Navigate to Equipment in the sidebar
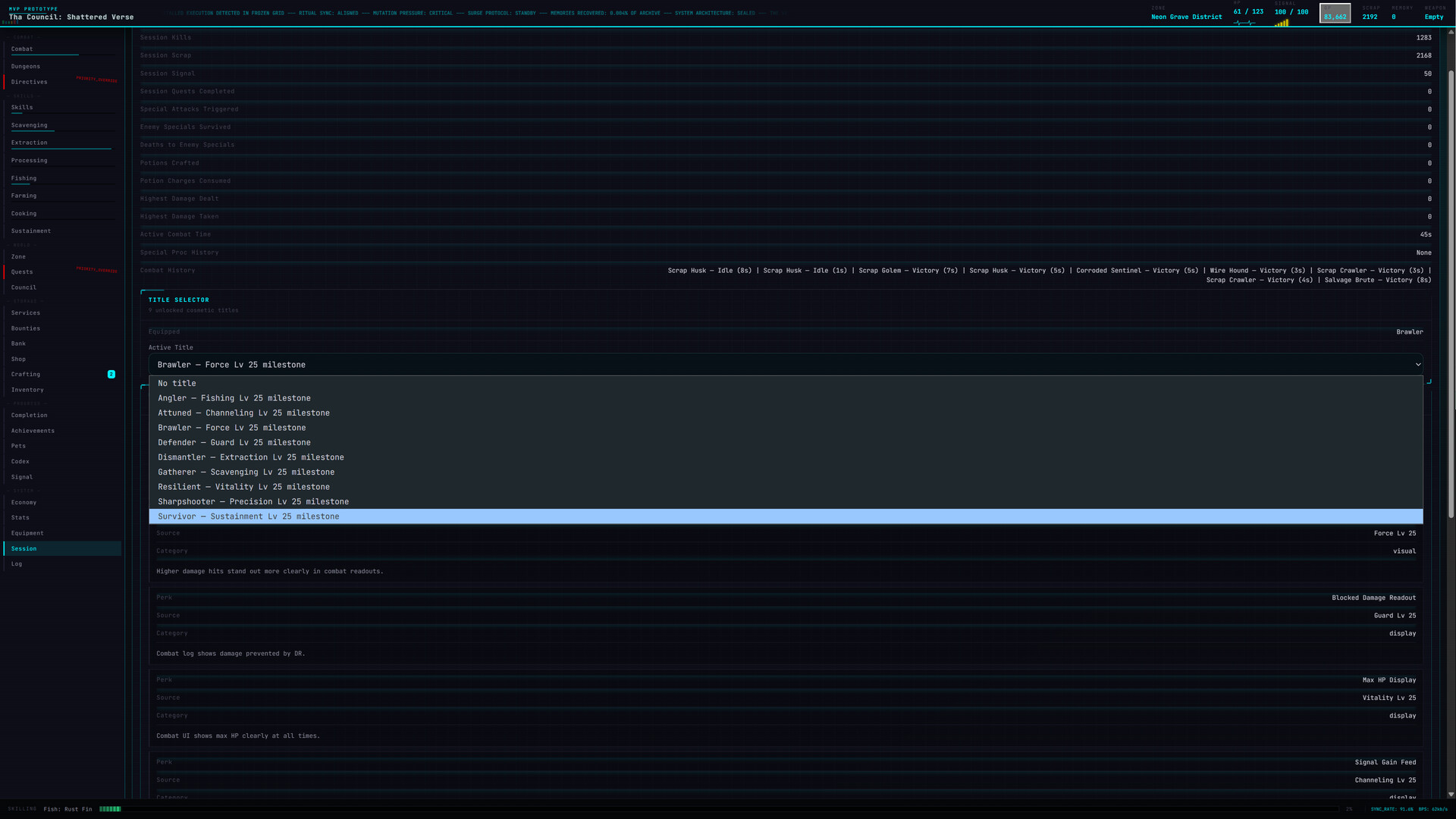Screen dimensions: 1456x819 point(27,533)
